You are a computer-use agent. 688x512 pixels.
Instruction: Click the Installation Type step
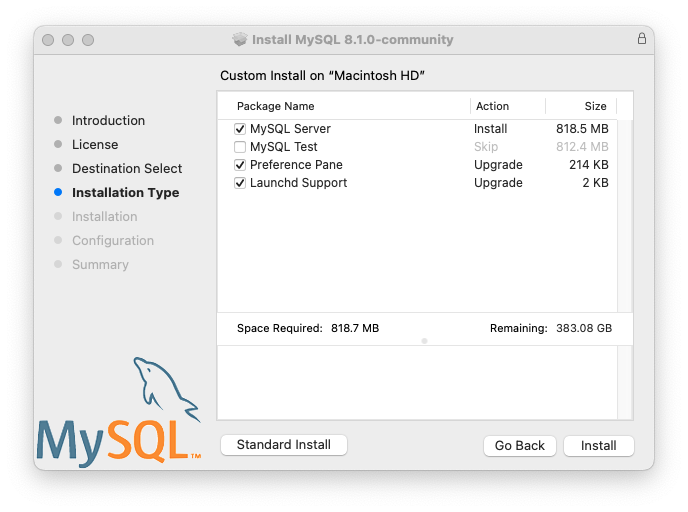(125, 192)
